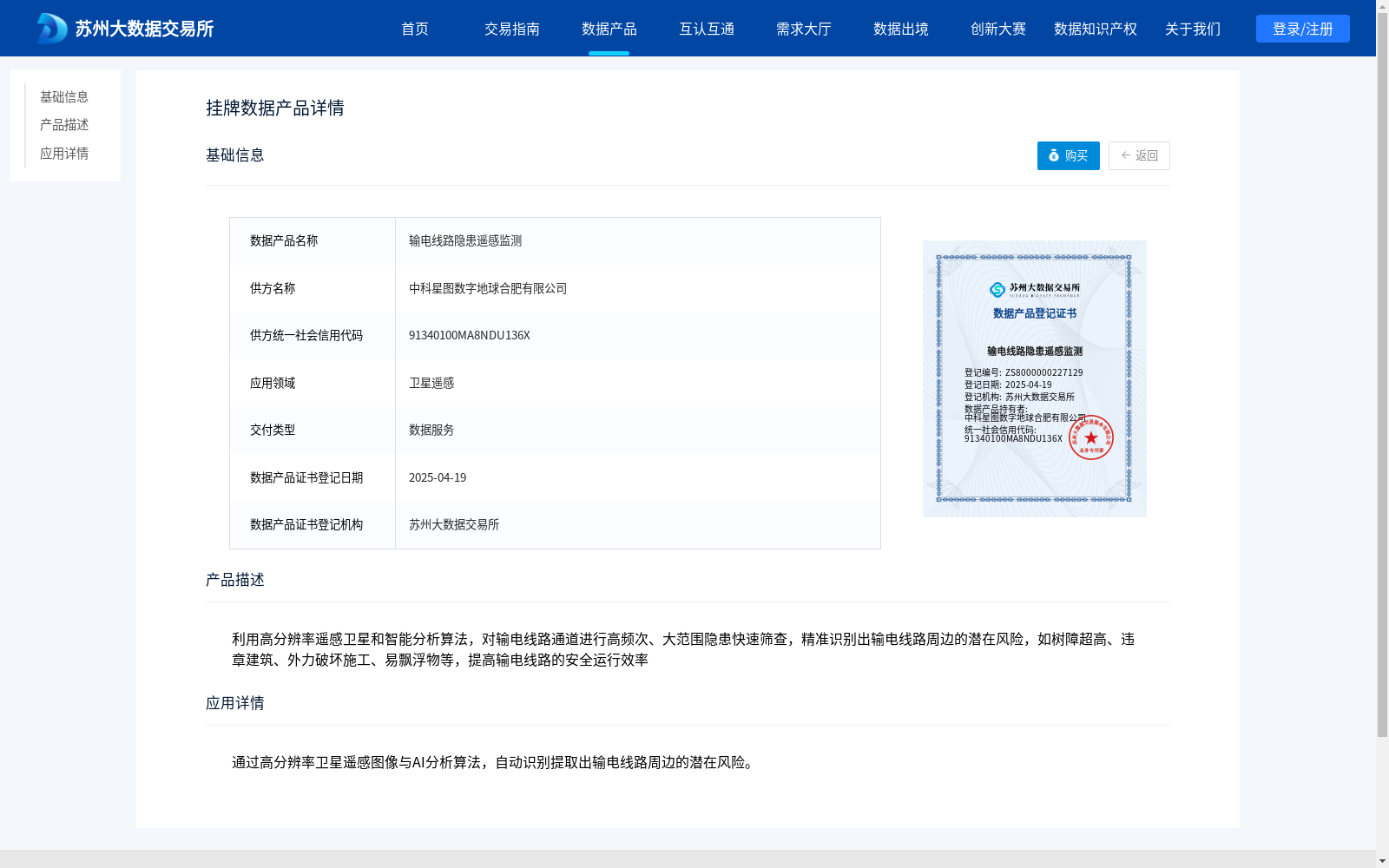Click the red seal stamp on certificate

pyautogui.click(x=1090, y=437)
